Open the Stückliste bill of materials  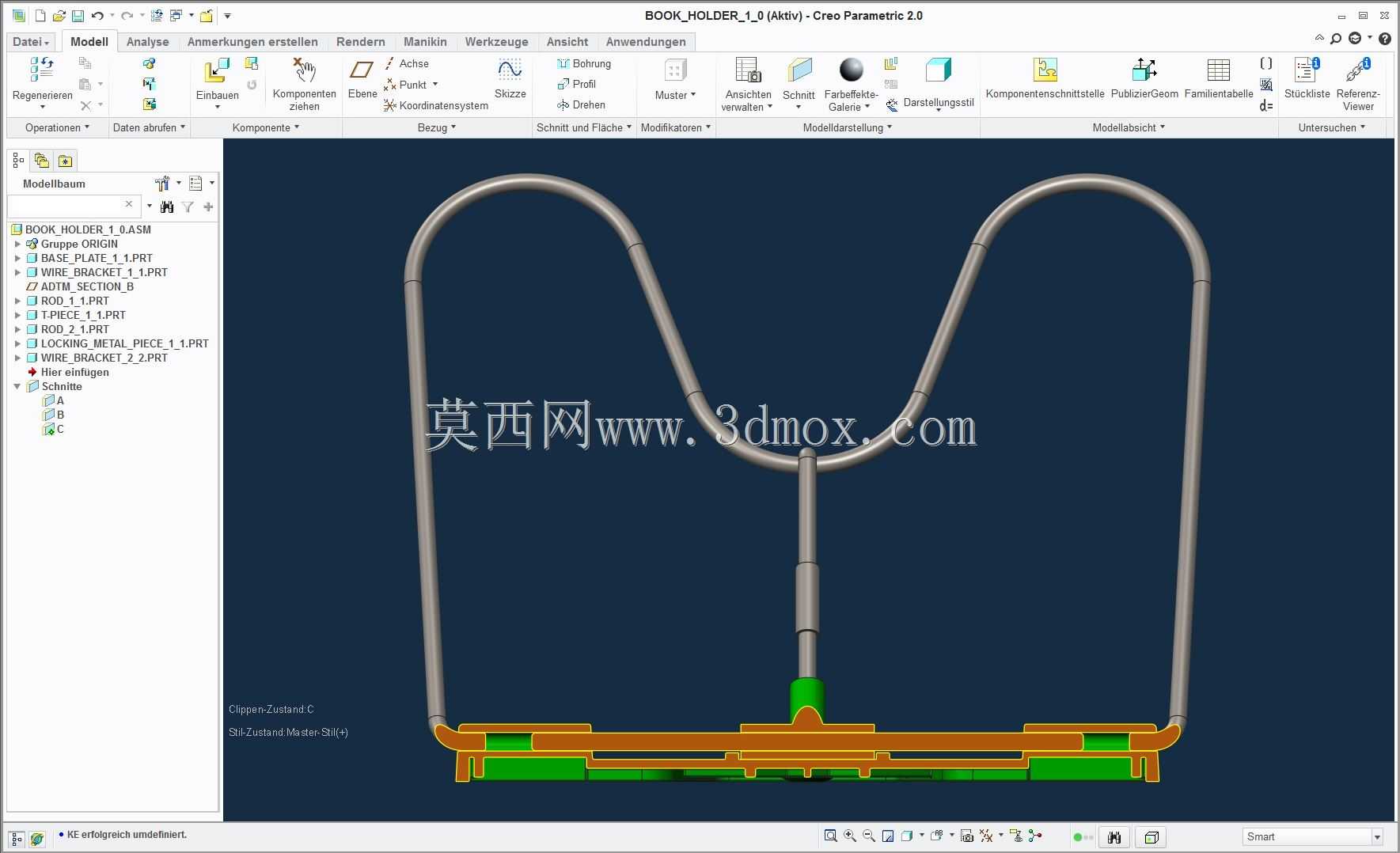pos(1307,70)
